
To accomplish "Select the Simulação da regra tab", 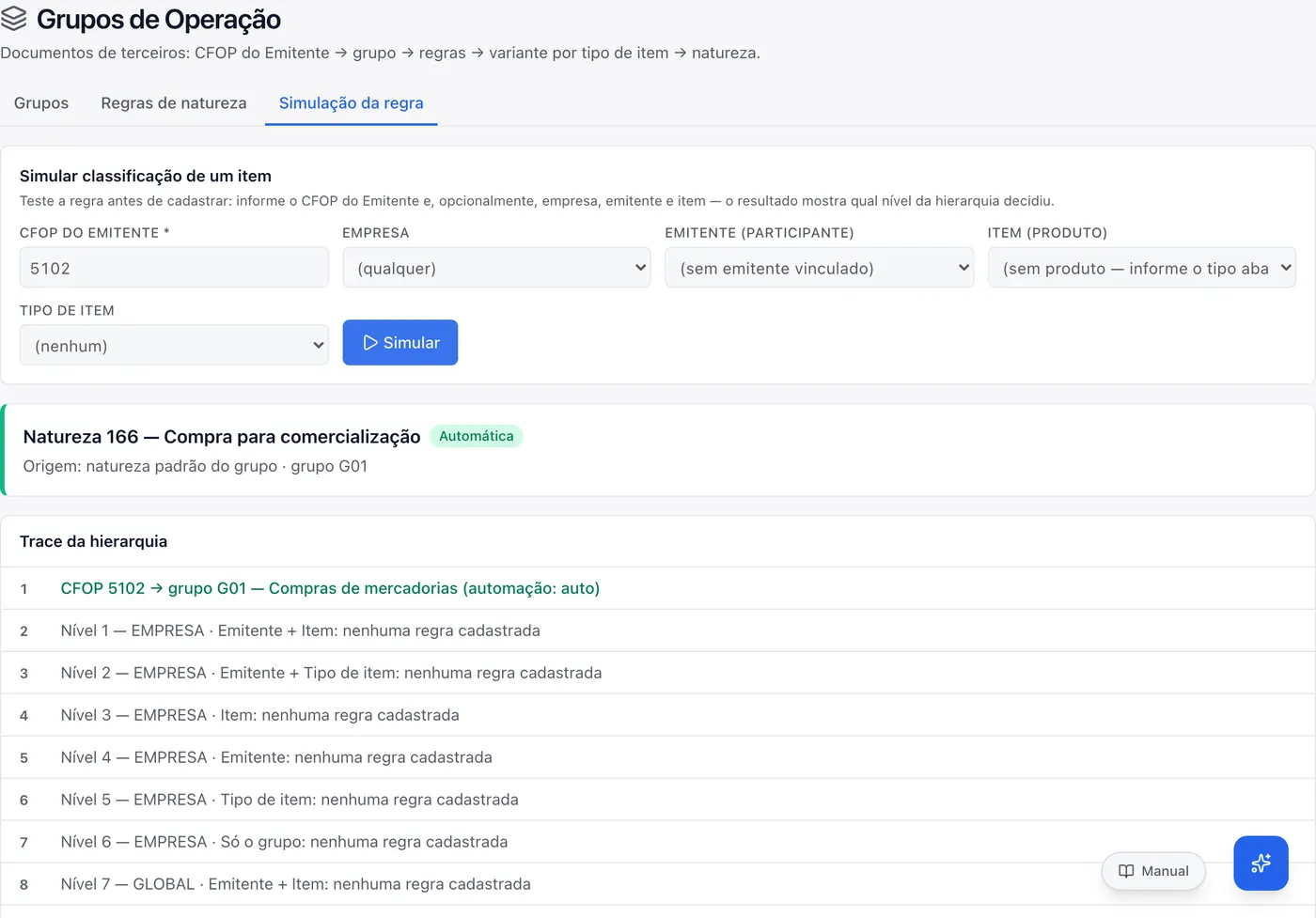I will 352,103.
